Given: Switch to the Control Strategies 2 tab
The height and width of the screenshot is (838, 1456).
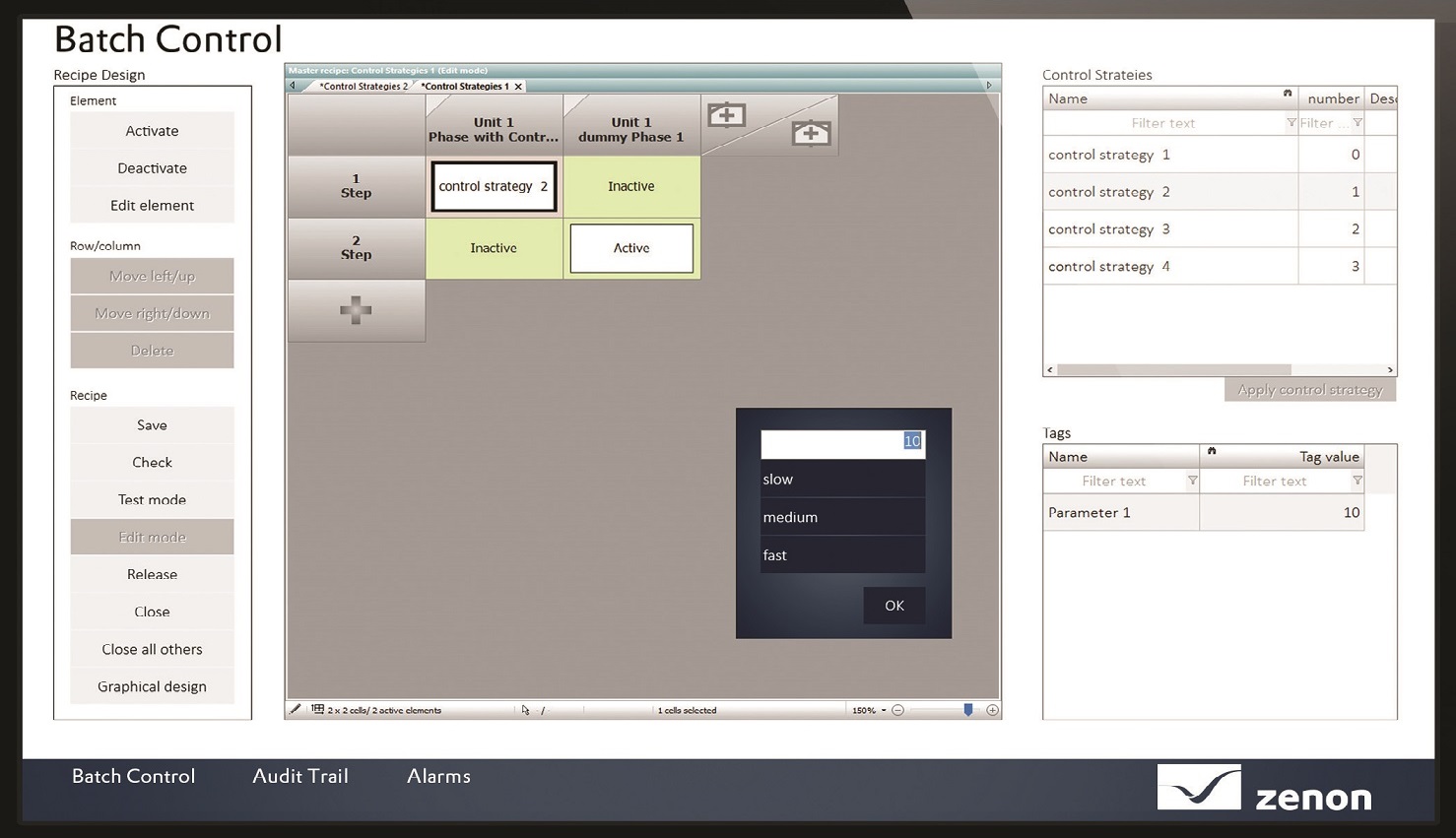Looking at the screenshot, I should pos(363,87).
